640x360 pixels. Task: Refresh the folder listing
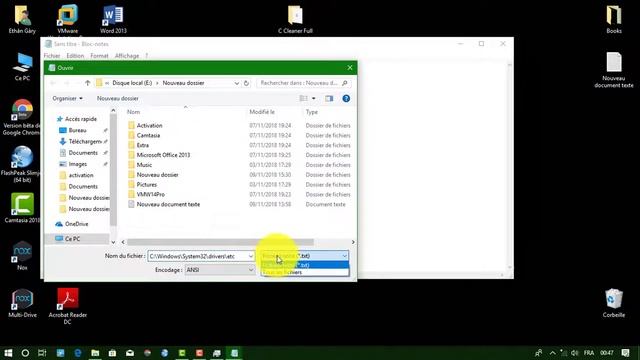click(x=246, y=83)
